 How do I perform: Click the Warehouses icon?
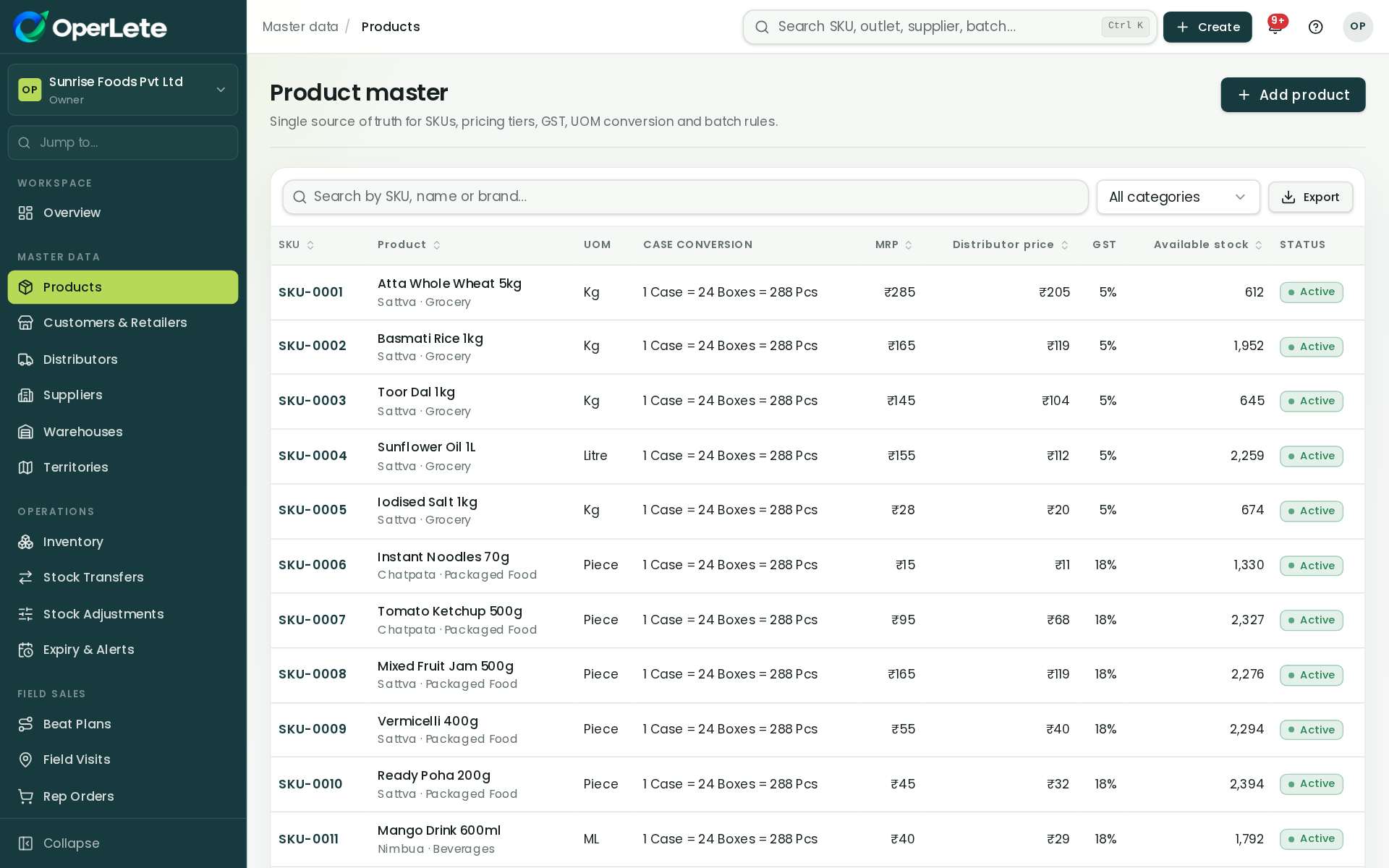26,432
